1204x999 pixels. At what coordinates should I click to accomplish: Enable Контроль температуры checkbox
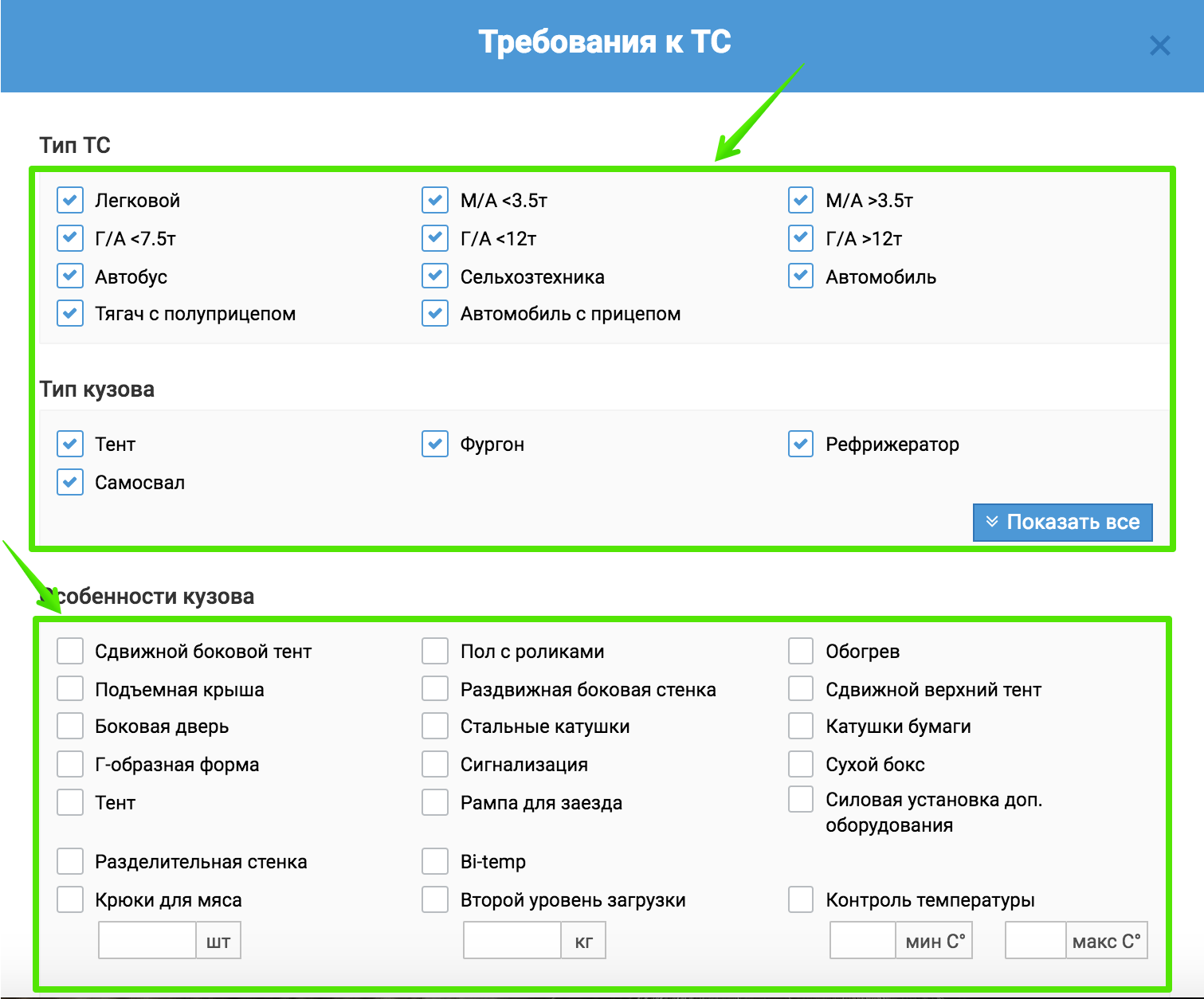pyautogui.click(x=801, y=899)
